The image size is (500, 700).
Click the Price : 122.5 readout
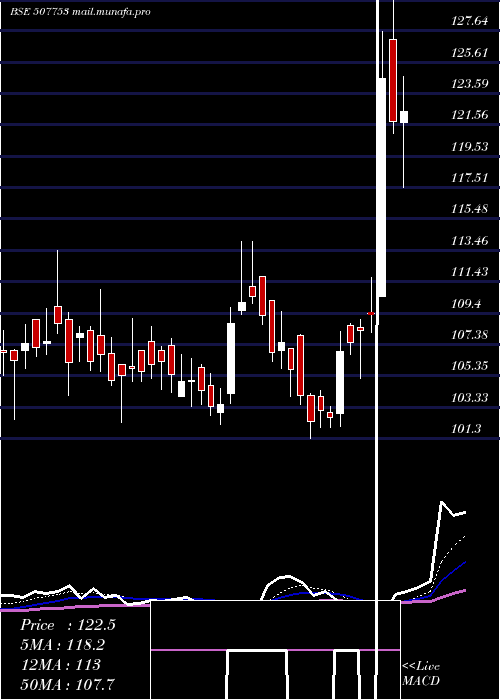click(x=68, y=625)
